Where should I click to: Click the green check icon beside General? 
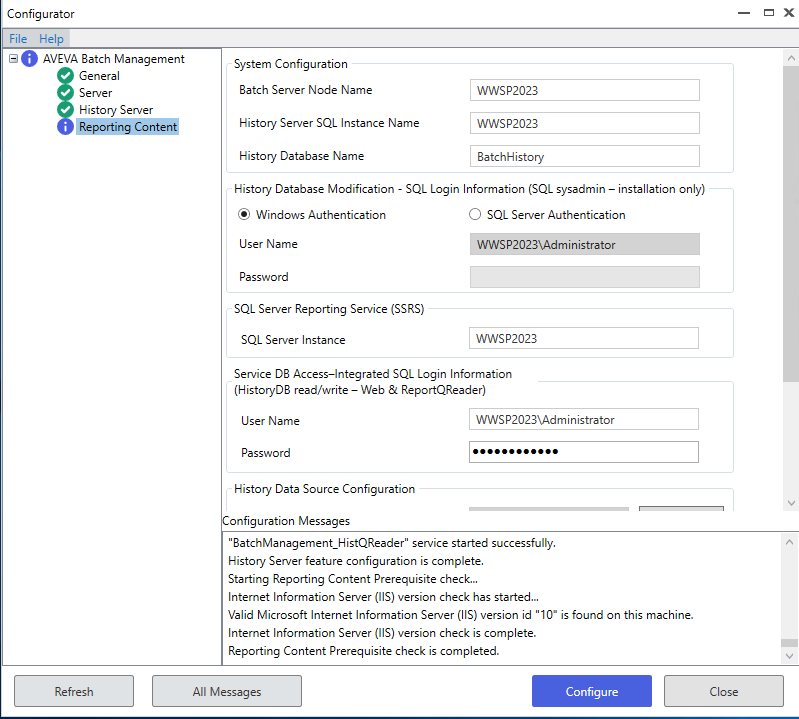pos(65,75)
